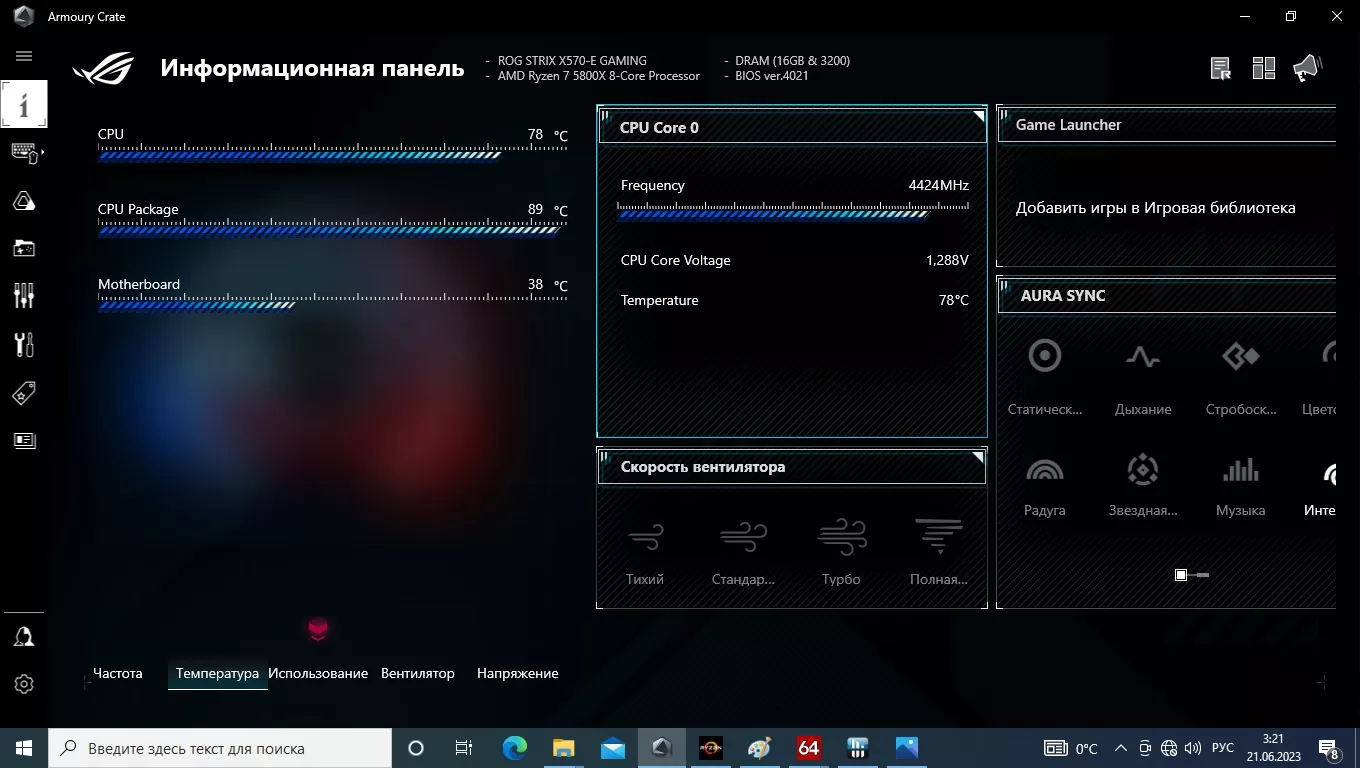Click the Motherboard temperature bar
This screenshot has width=1360, height=768.
click(332, 304)
